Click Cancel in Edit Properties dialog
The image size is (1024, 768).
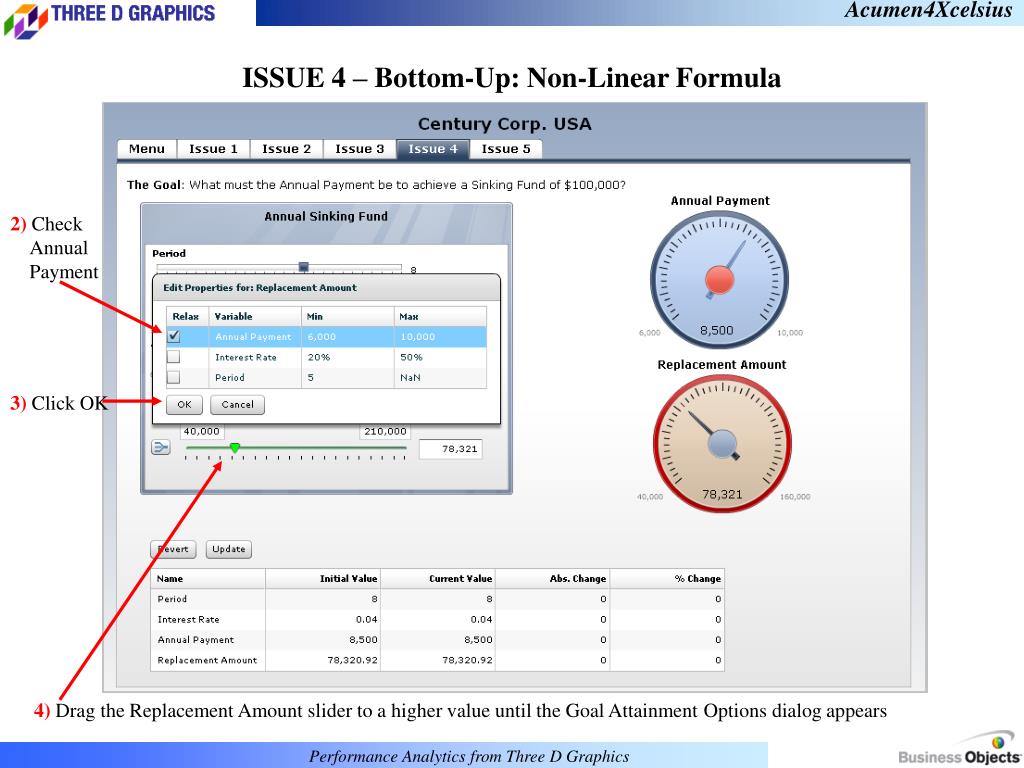pyautogui.click(x=237, y=404)
